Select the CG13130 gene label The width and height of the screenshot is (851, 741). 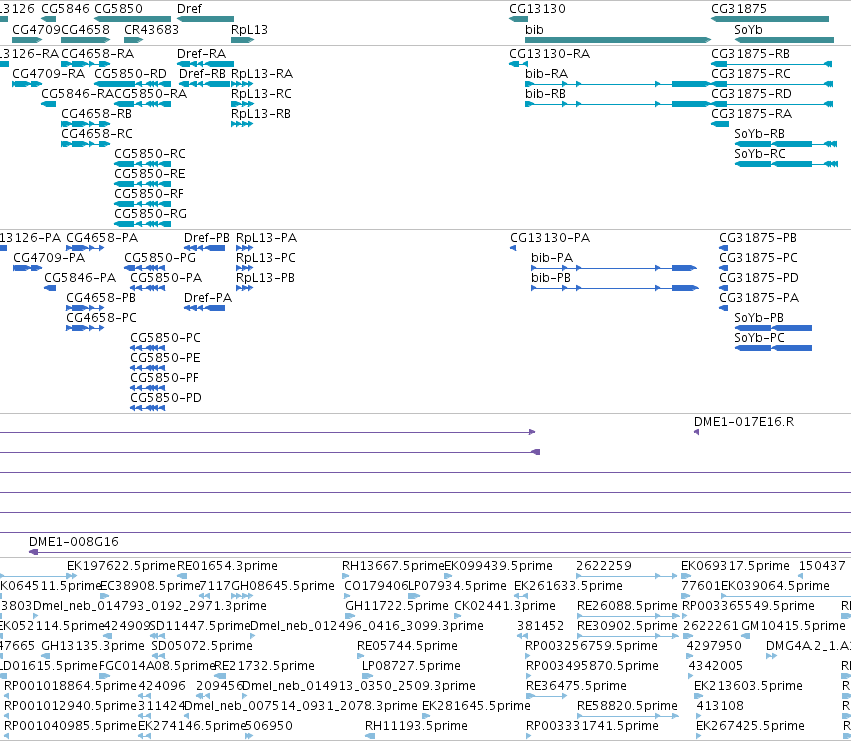[x=537, y=9]
